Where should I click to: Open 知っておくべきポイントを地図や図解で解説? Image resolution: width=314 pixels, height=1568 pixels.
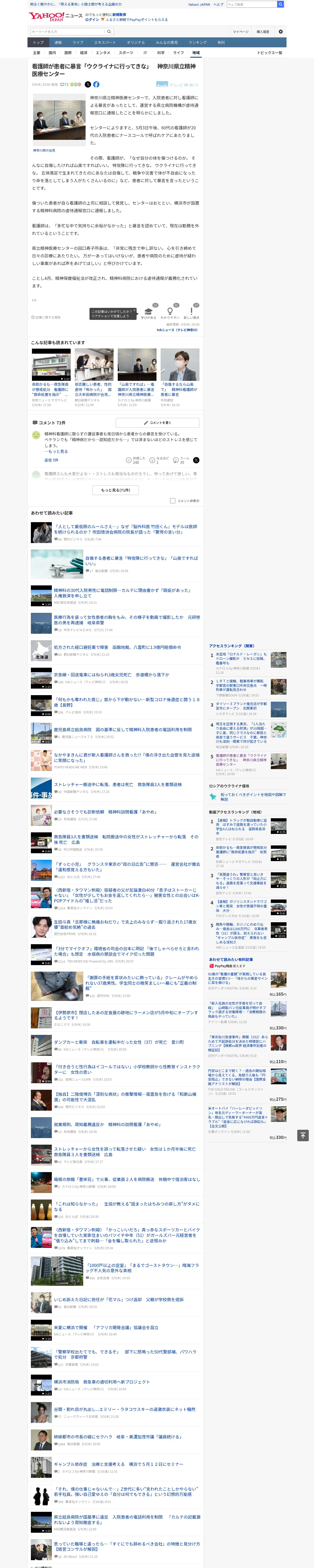pyautogui.click(x=253, y=797)
